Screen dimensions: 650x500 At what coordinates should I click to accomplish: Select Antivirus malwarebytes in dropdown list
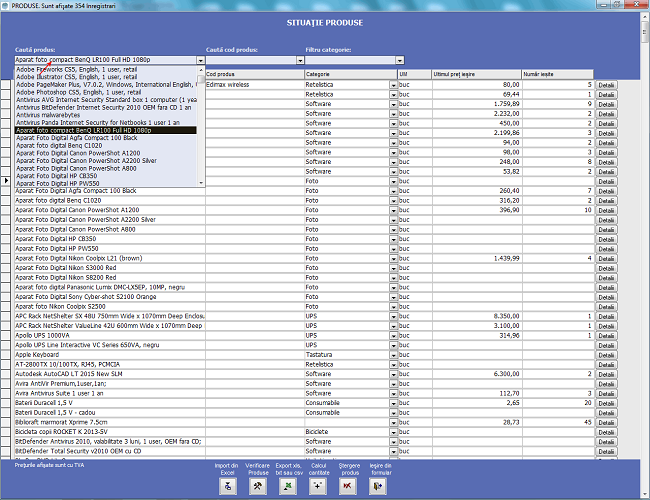(106, 115)
